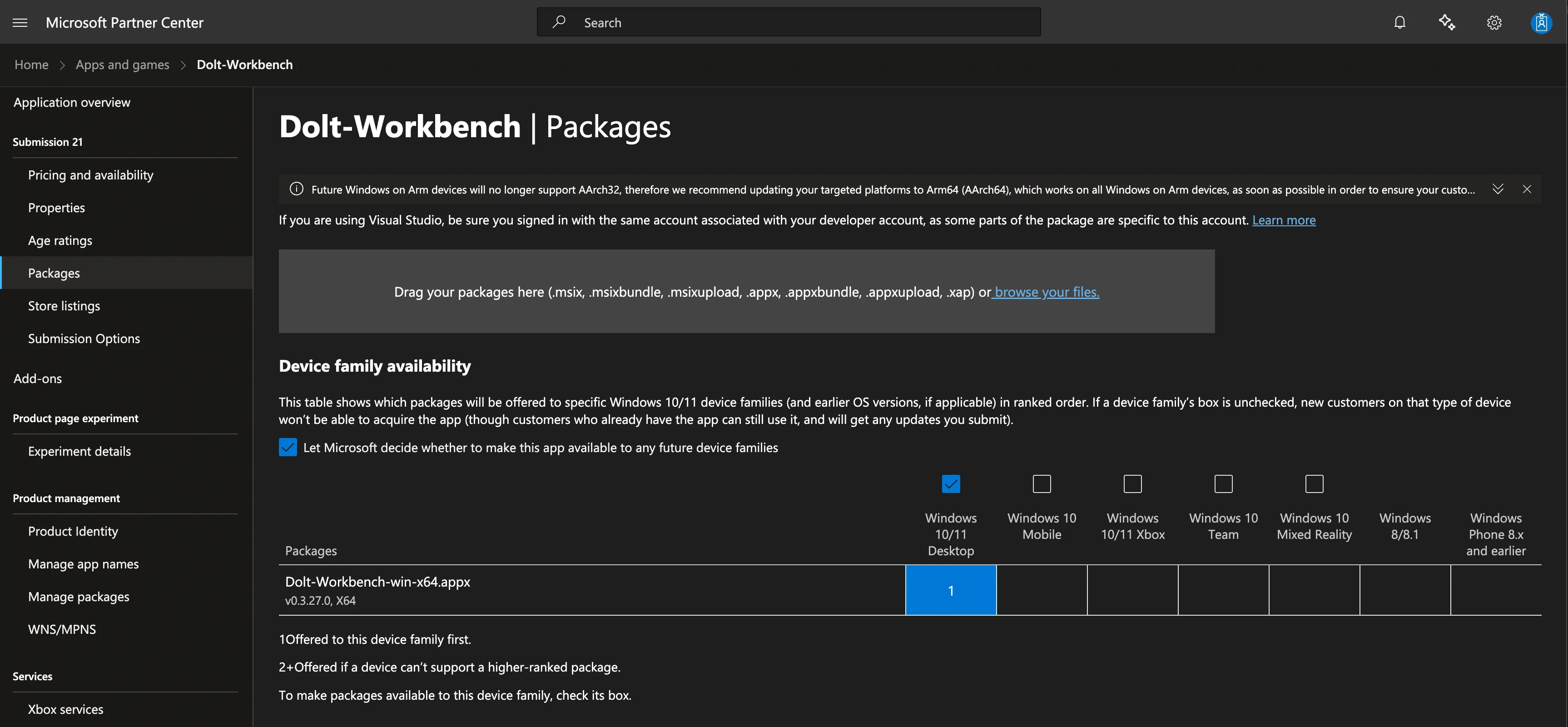Click the Copilot sparkle icon in the top bar
Viewport: 1568px width, 727px height.
pyautogui.click(x=1447, y=22)
